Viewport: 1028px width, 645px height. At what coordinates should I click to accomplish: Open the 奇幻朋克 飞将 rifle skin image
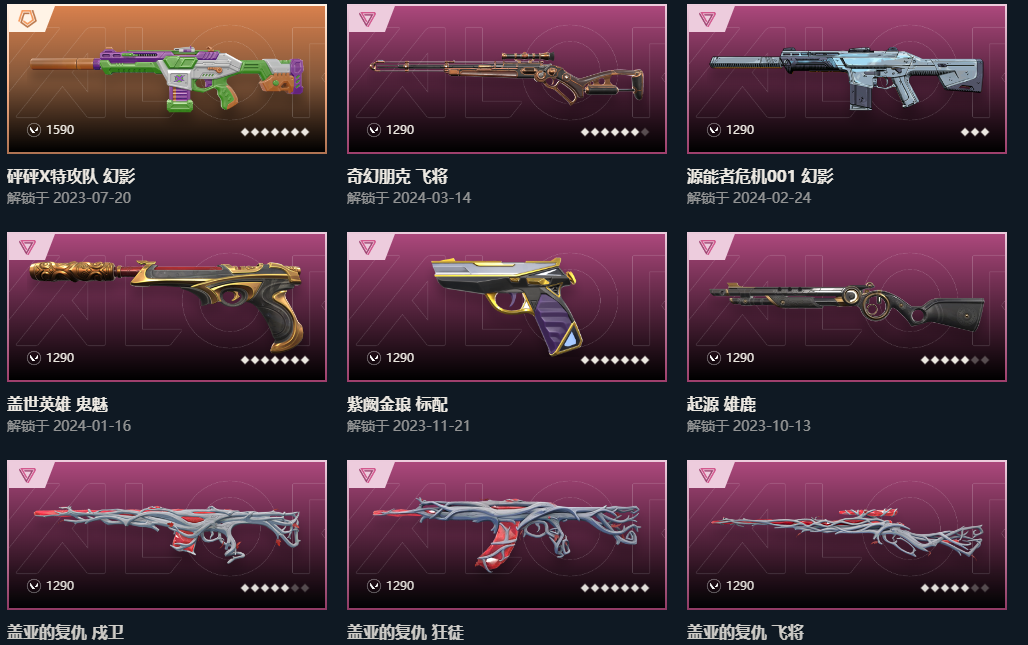[x=506, y=77]
